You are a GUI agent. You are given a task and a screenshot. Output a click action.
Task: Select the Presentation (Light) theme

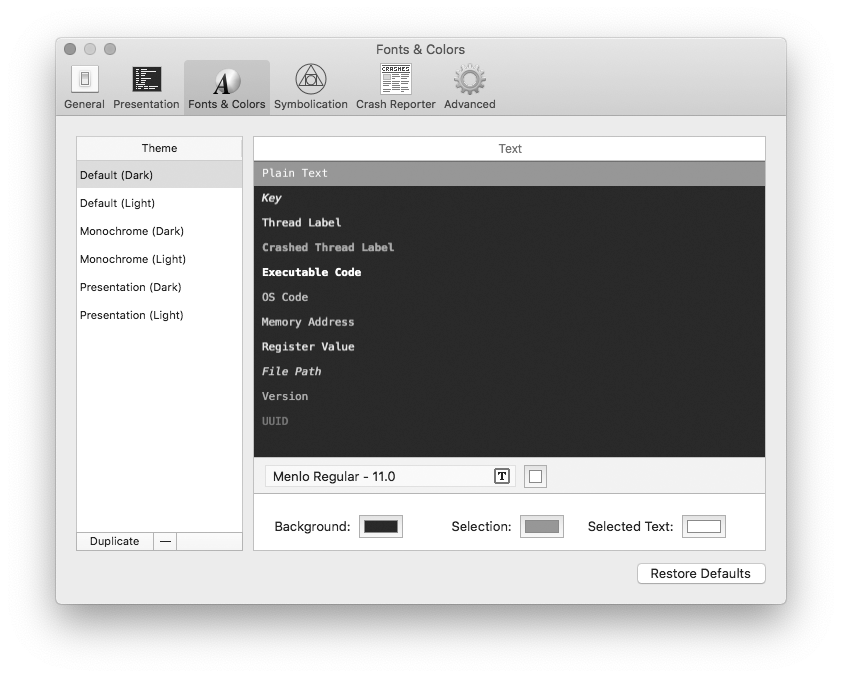159,315
